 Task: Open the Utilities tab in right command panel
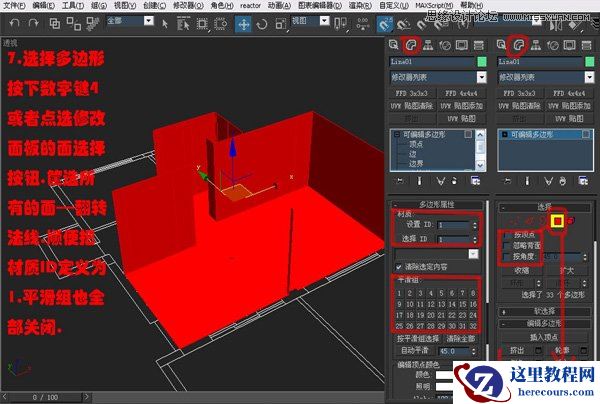(587, 45)
